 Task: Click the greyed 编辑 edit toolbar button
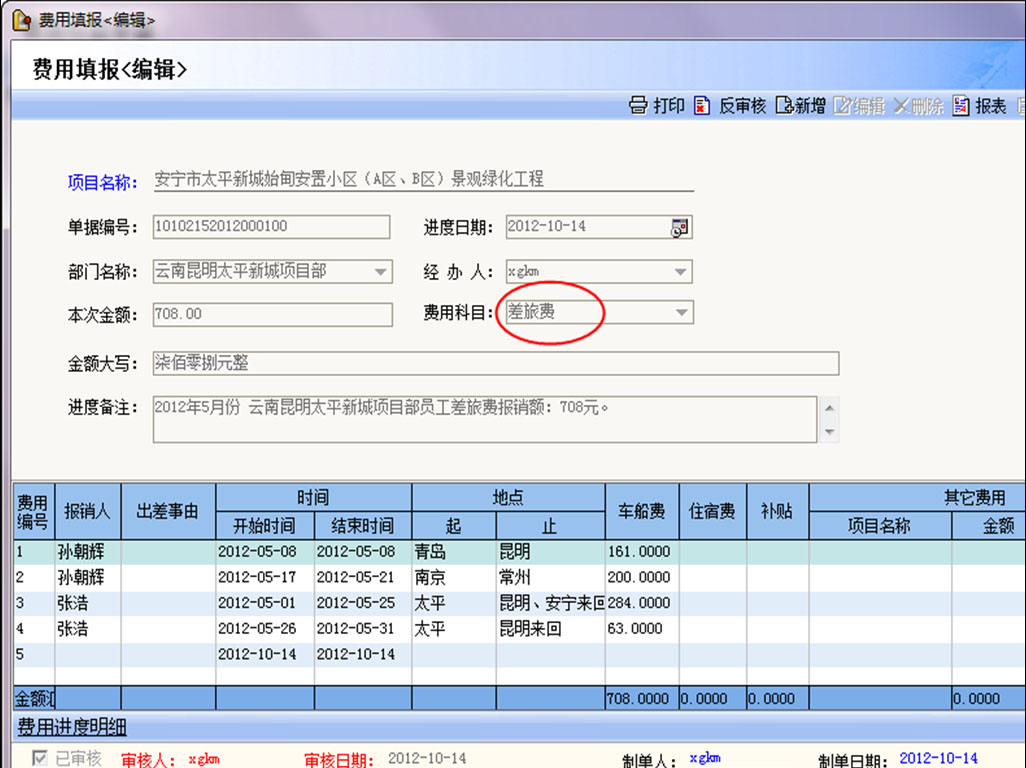point(859,106)
